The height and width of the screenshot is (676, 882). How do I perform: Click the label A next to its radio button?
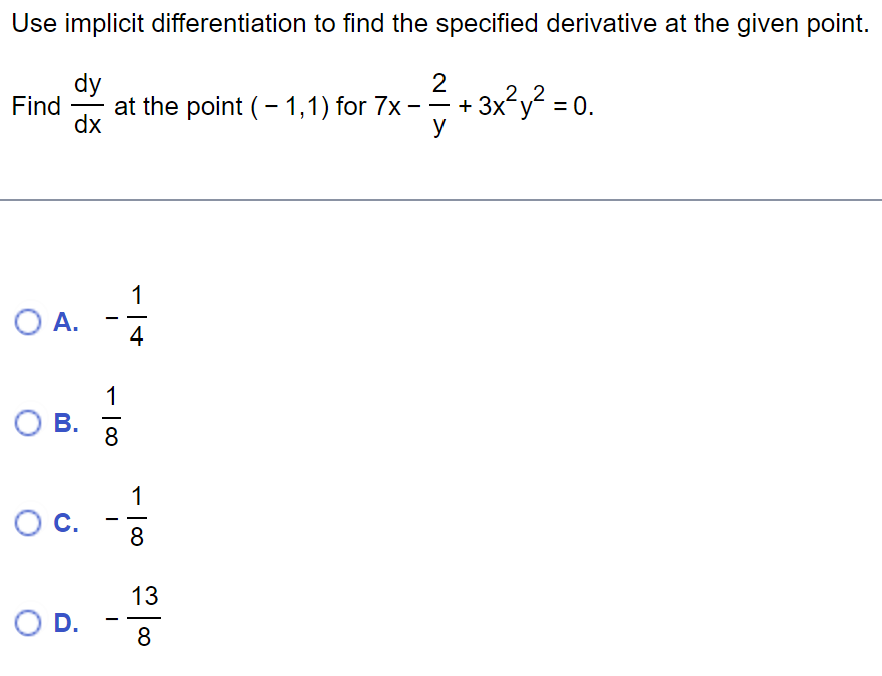tap(62, 320)
